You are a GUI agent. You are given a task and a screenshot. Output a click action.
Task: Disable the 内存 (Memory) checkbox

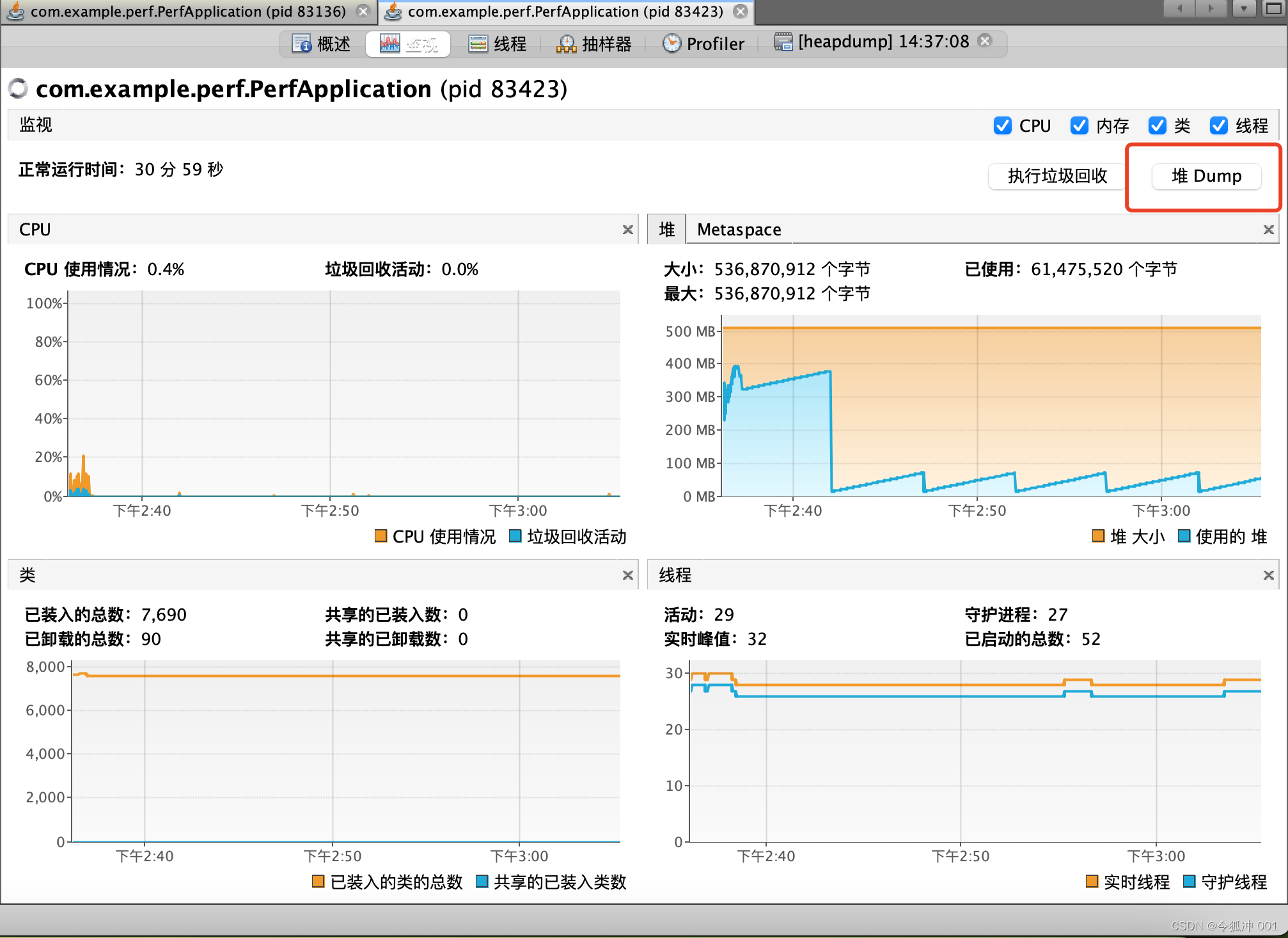pyautogui.click(x=1079, y=125)
